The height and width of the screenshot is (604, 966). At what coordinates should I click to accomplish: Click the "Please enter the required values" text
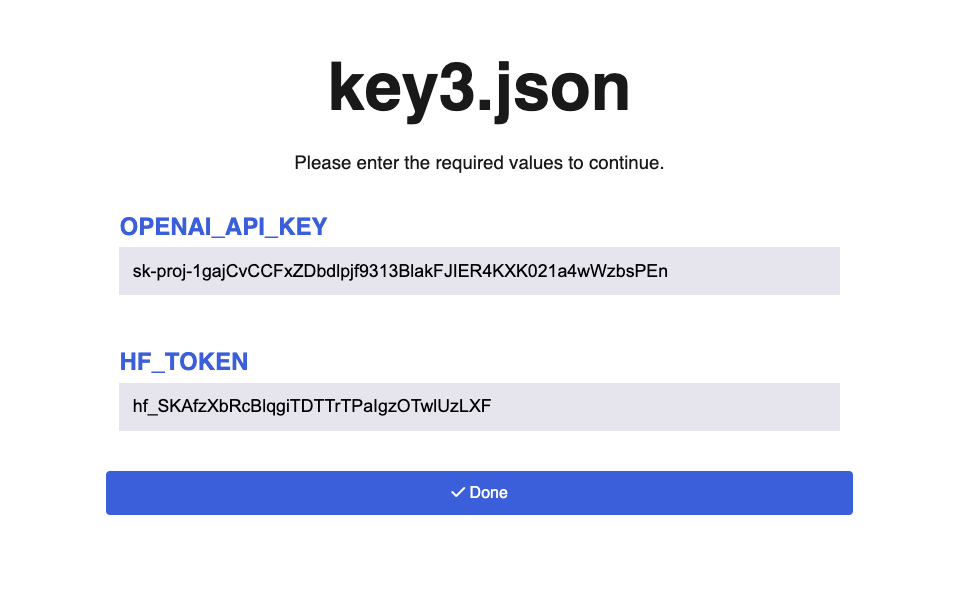(x=479, y=162)
